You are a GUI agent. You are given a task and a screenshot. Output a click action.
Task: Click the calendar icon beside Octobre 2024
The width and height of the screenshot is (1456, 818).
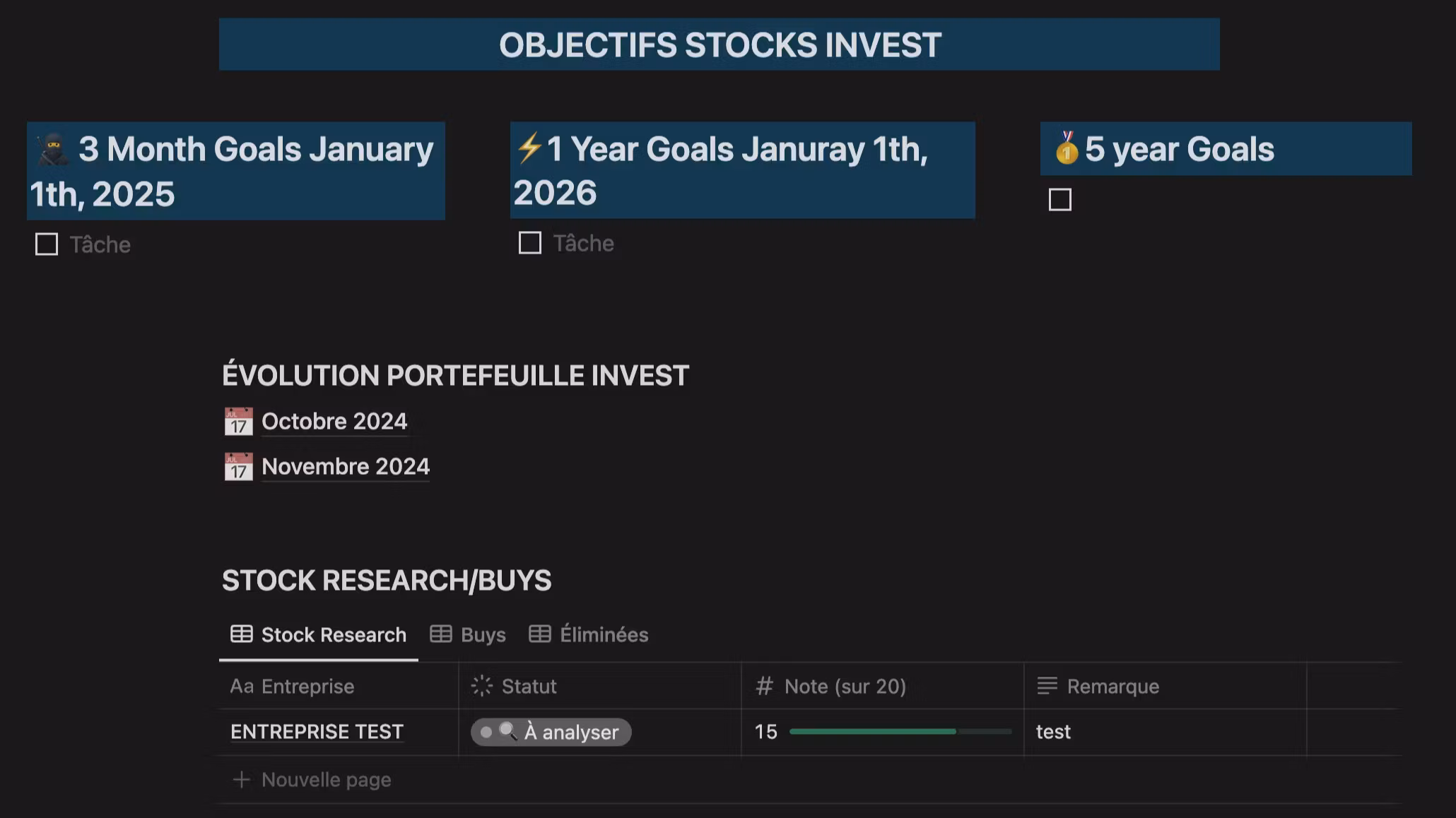coord(238,422)
